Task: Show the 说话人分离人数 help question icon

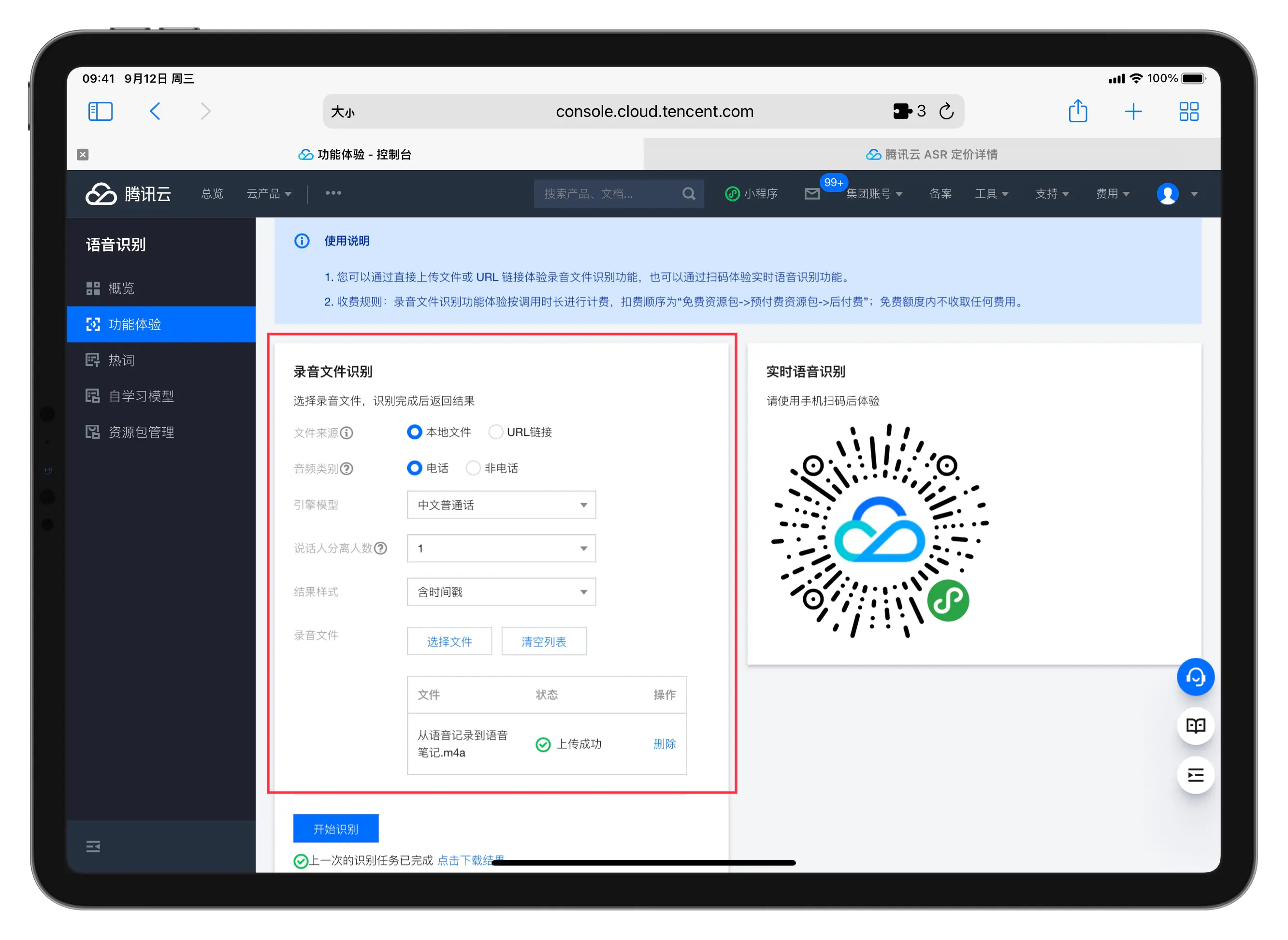Action: (380, 549)
